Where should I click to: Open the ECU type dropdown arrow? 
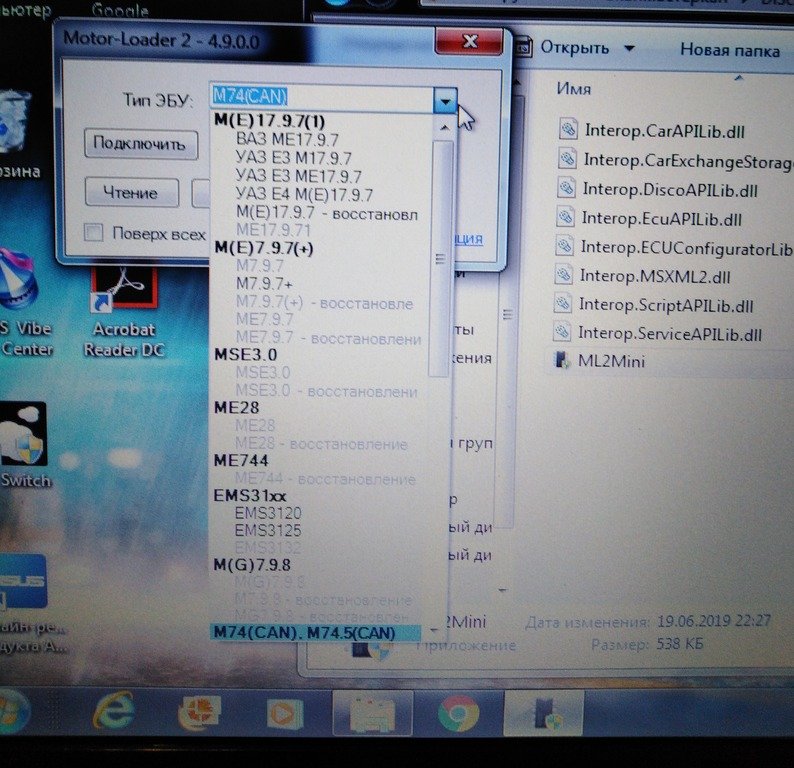pyautogui.click(x=445, y=100)
